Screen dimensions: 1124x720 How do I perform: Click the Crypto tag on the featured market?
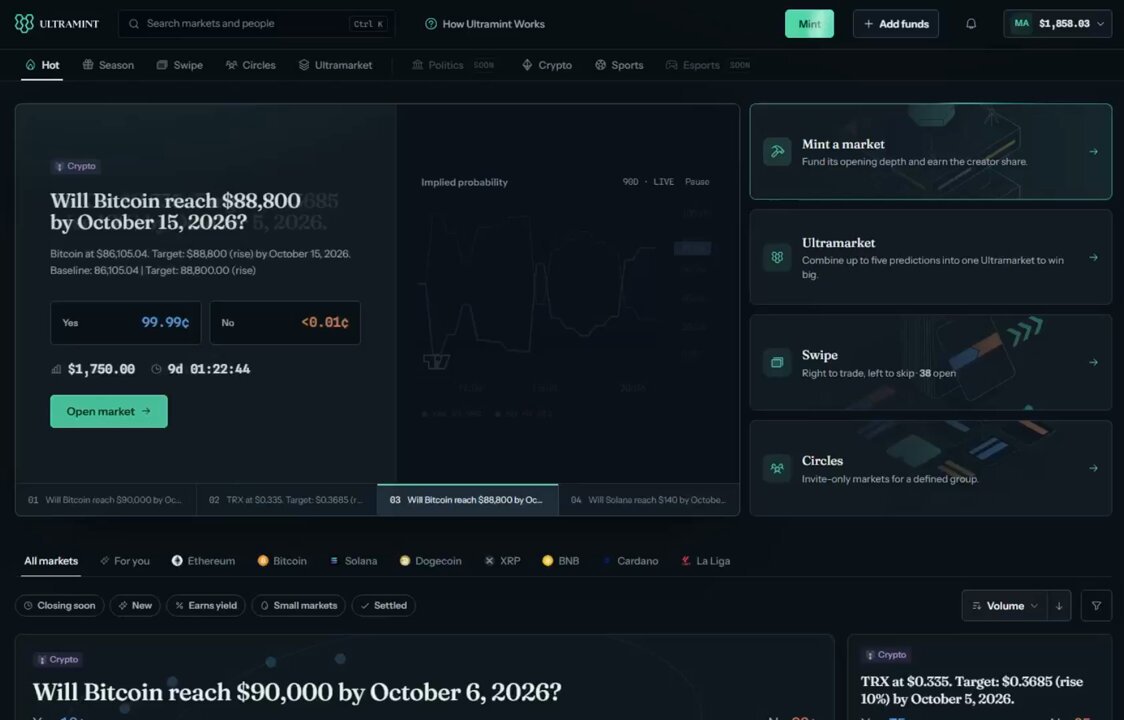75,166
